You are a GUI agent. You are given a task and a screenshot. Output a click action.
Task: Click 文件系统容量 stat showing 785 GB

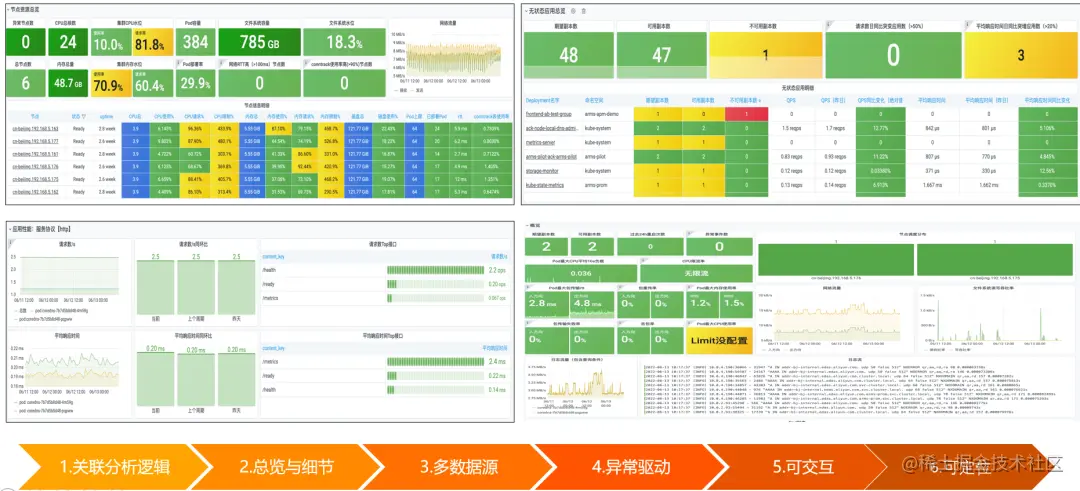click(x=260, y=42)
